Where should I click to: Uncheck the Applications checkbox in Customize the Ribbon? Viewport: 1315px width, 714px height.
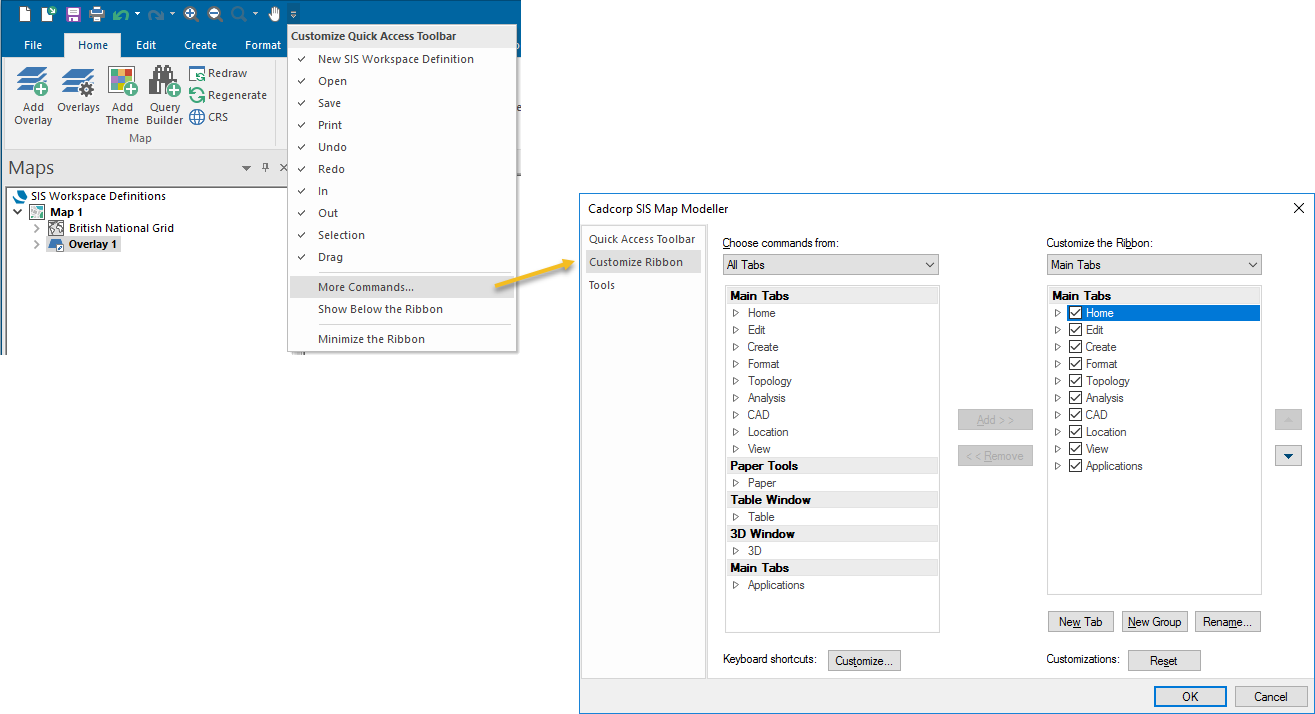point(1075,466)
